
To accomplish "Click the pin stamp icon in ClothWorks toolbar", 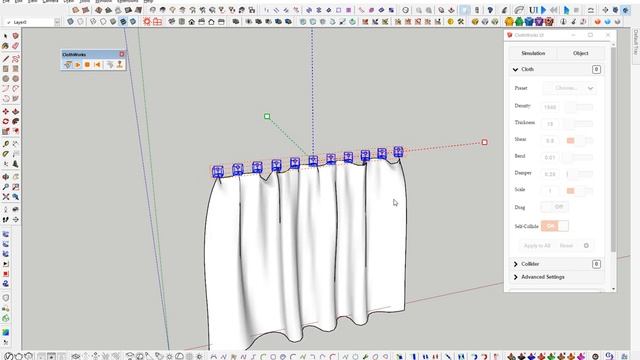I will tap(120, 65).
